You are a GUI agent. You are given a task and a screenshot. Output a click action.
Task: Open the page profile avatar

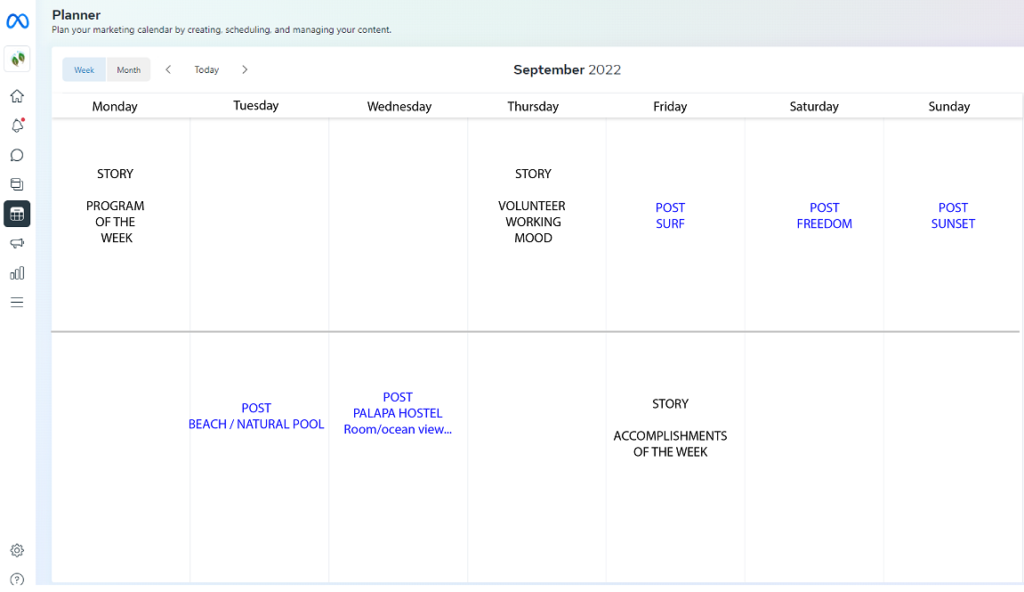[18, 59]
